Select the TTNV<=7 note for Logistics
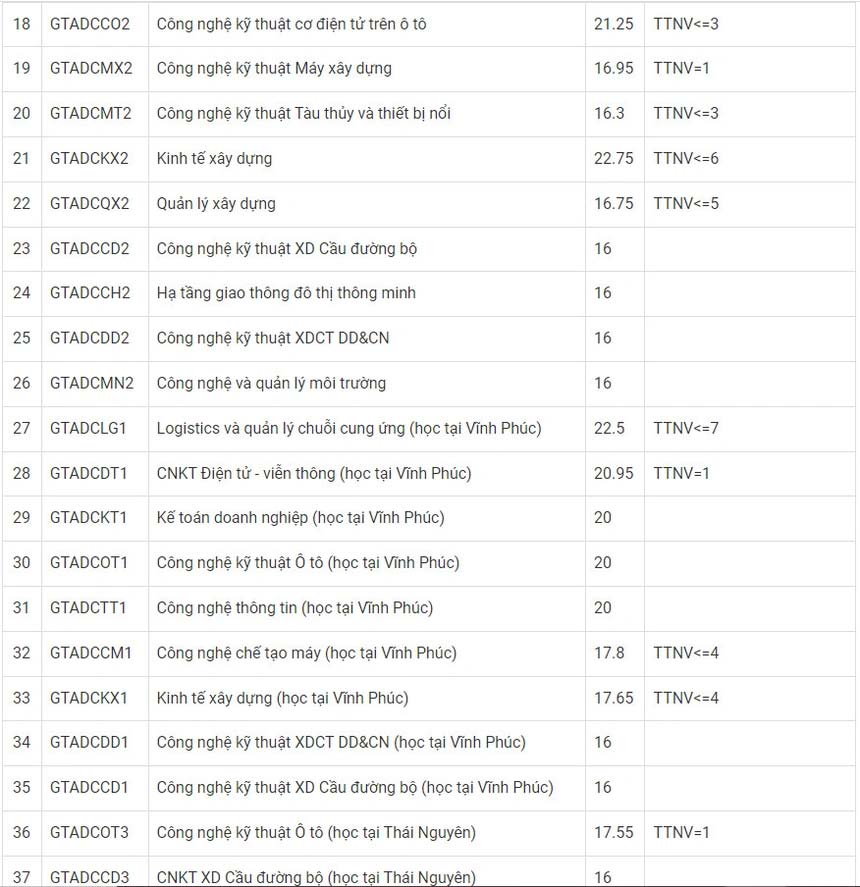This screenshot has width=860, height=887. [x=686, y=428]
